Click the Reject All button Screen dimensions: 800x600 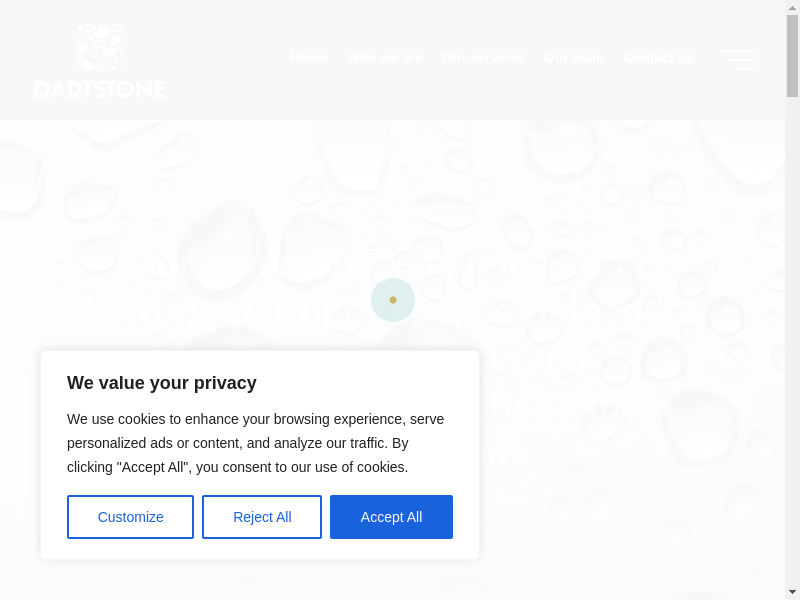tap(262, 517)
